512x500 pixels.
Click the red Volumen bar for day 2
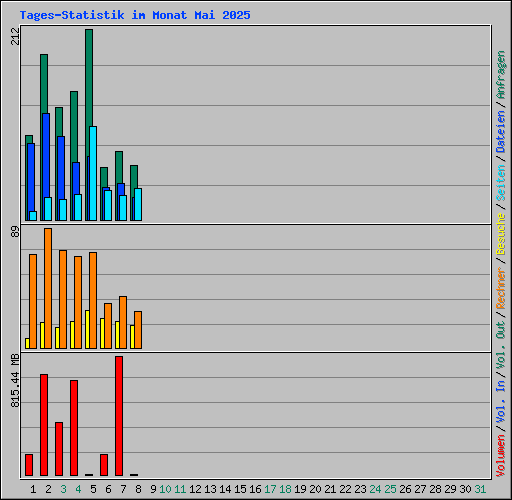(44, 425)
